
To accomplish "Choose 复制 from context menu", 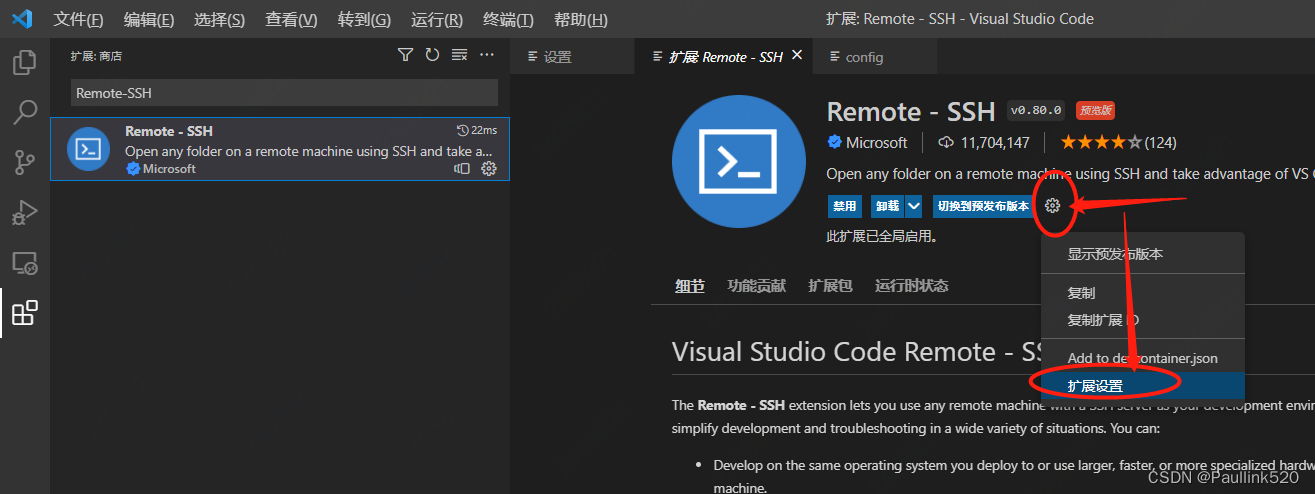I will pyautogui.click(x=1143, y=293).
